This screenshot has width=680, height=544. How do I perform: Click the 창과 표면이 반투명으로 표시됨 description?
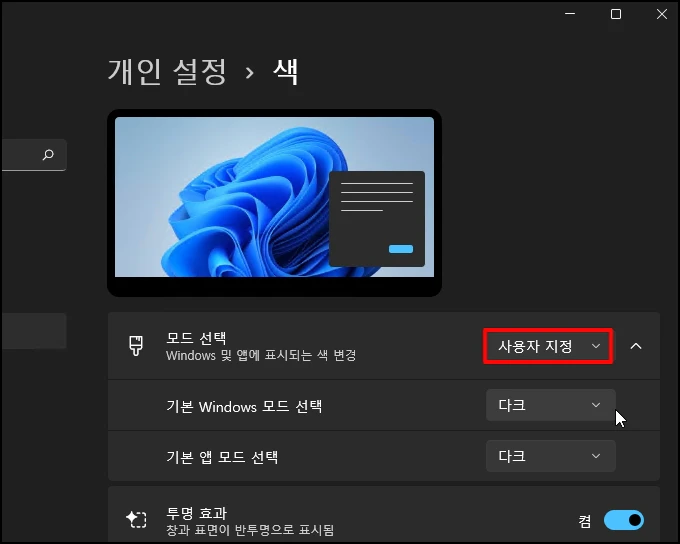pos(250,530)
